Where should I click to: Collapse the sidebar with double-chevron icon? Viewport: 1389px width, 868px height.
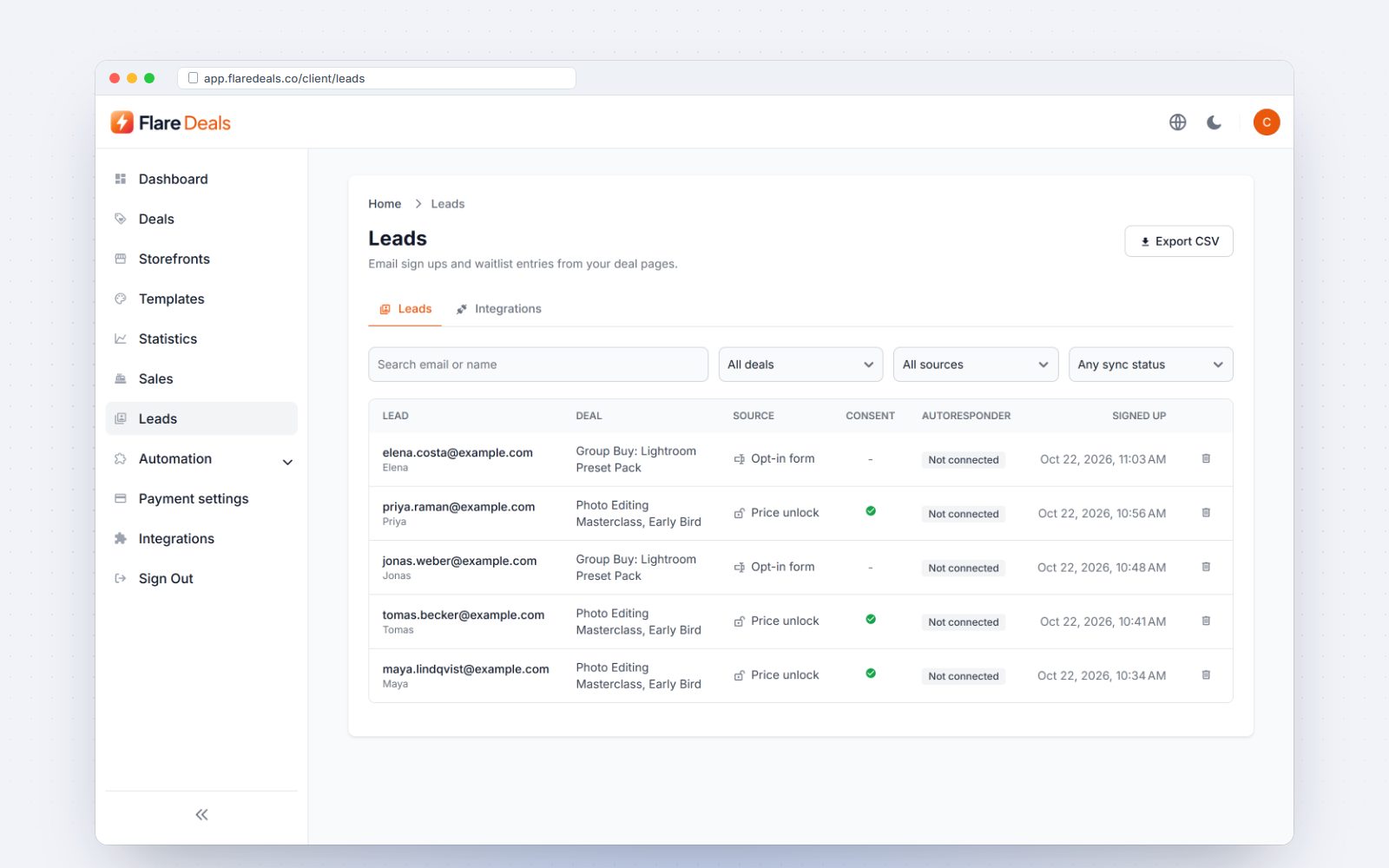201,814
